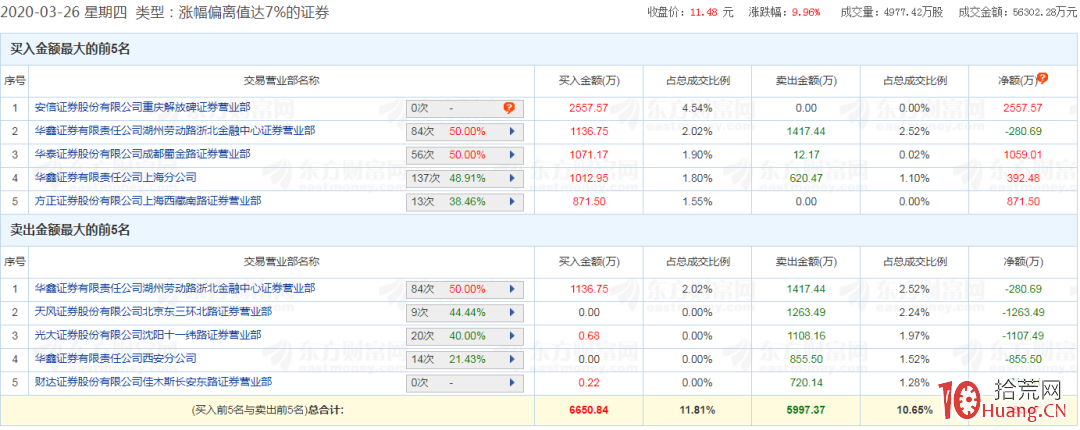The width and height of the screenshot is (1080, 430).
Task: Open 光大证券沈阳十一纬路证券营业部 link
Action: point(148,335)
